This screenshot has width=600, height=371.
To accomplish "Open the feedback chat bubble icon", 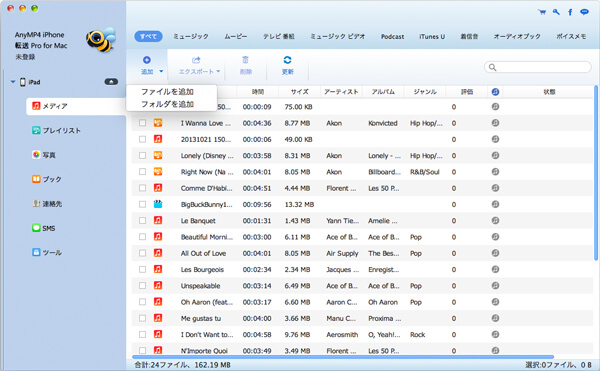I will (584, 12).
